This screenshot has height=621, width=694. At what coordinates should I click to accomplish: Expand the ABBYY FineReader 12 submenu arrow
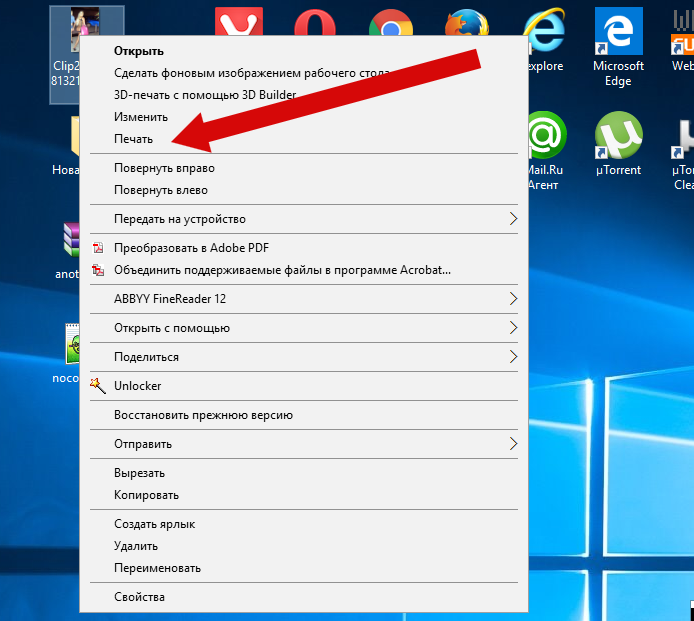pyautogui.click(x=513, y=299)
